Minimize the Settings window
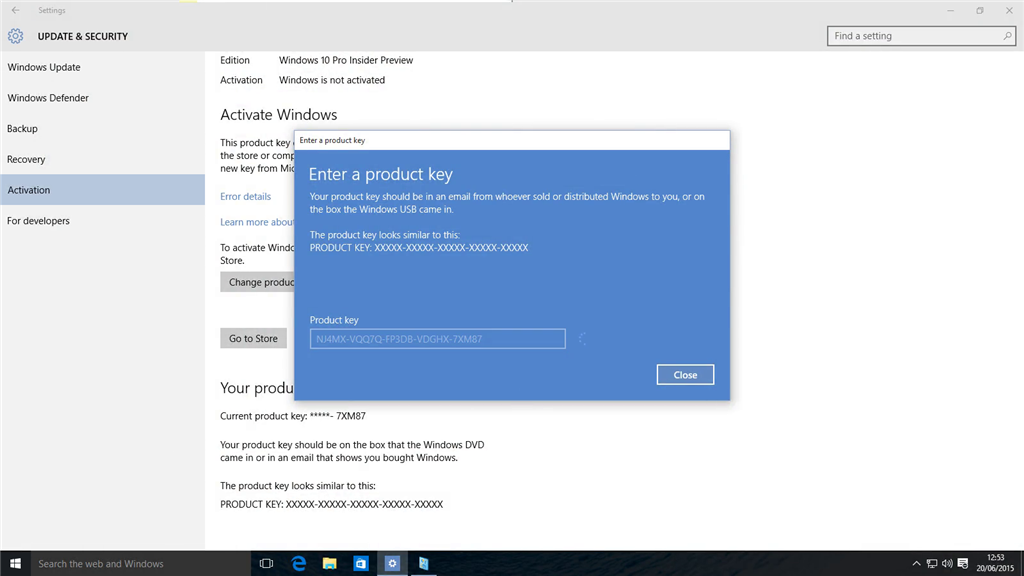Screen dimensions: 1024x576 pyautogui.click(x=950, y=10)
